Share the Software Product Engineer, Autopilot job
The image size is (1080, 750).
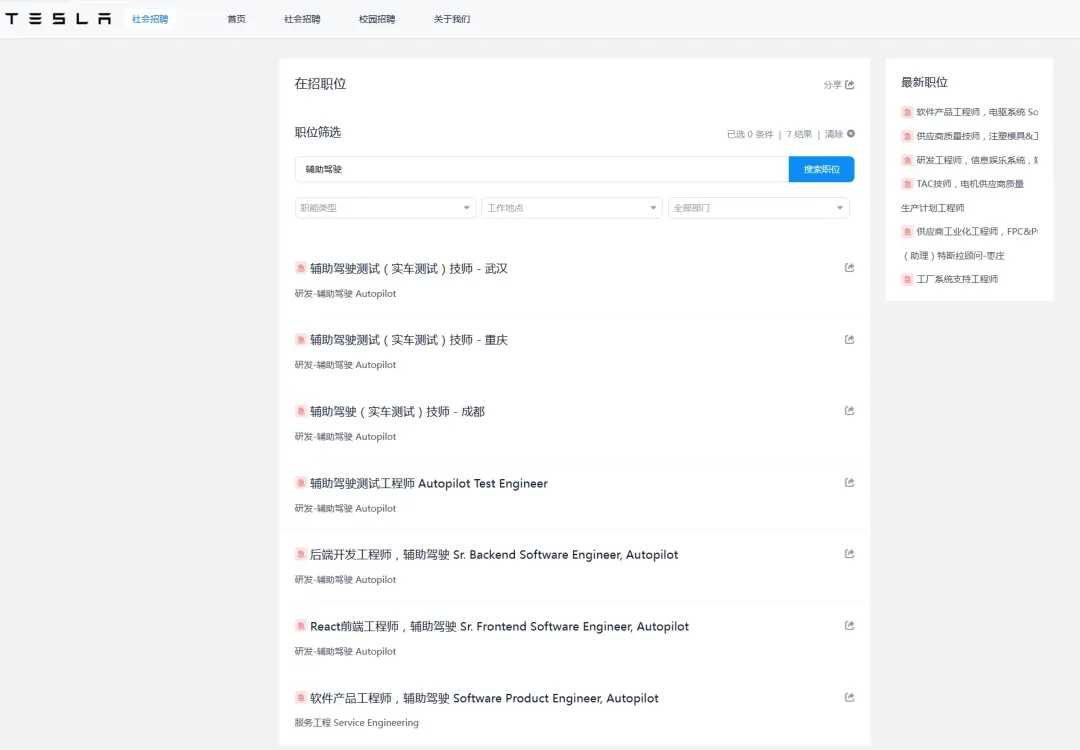(849, 698)
